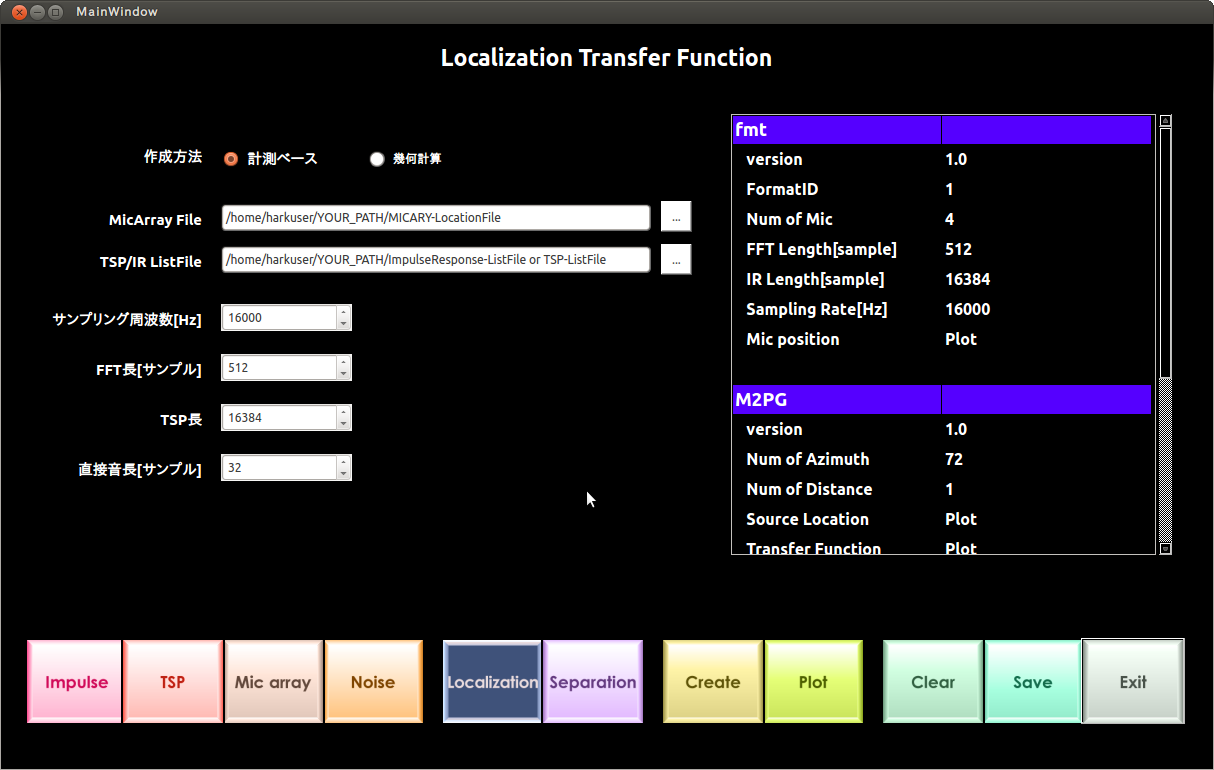This screenshot has height=770, width=1214.
Task: Click Plot next to Mic position row
Action: [x=962, y=339]
